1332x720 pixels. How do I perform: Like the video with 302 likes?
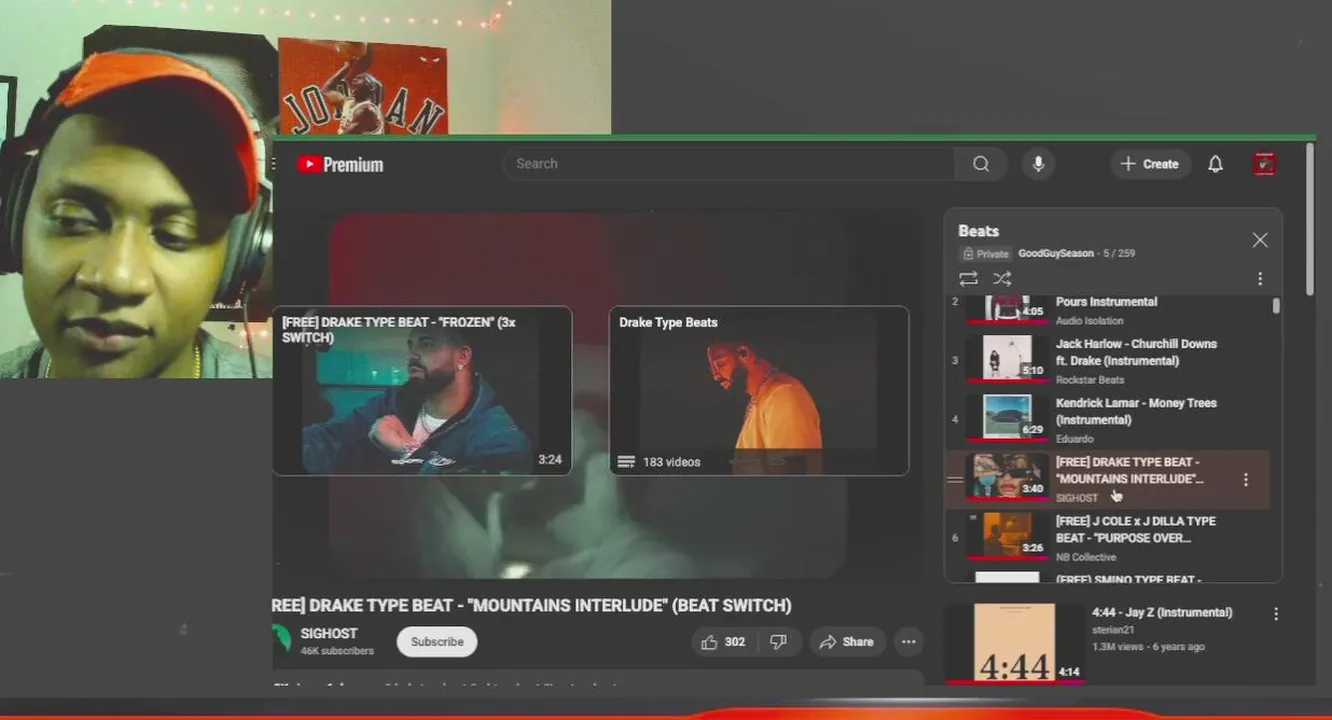[724, 642]
